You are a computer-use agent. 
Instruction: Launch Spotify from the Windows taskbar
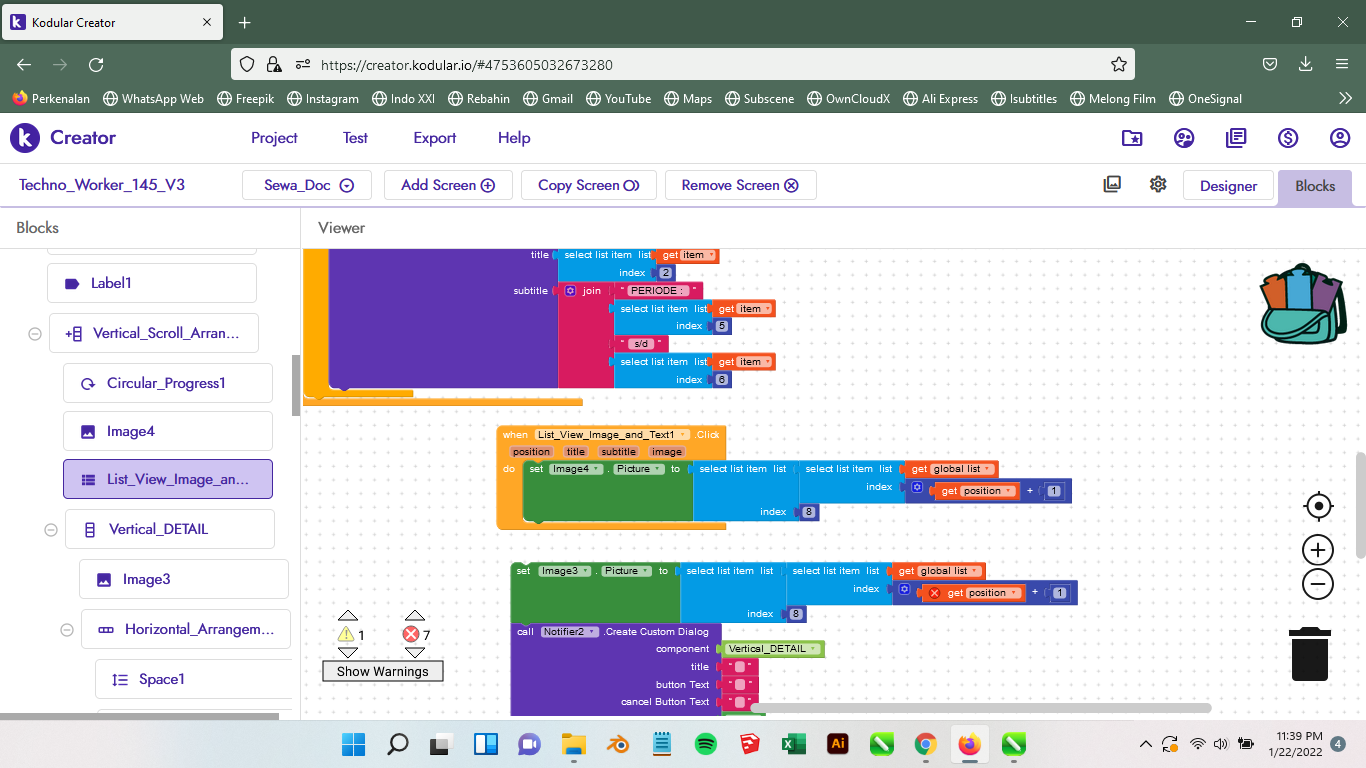coord(705,744)
